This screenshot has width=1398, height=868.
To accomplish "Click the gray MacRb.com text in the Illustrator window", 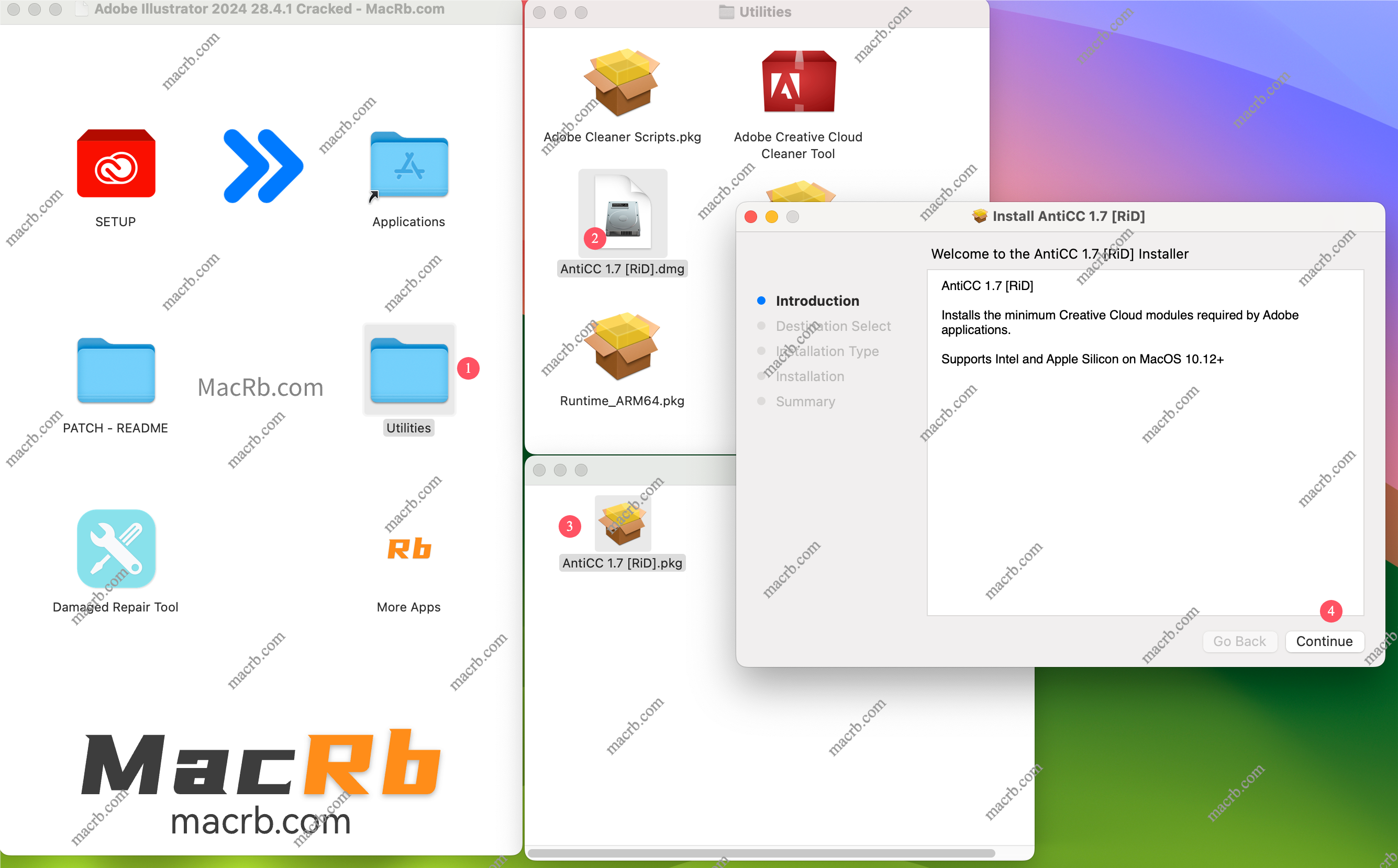I will pyautogui.click(x=261, y=387).
